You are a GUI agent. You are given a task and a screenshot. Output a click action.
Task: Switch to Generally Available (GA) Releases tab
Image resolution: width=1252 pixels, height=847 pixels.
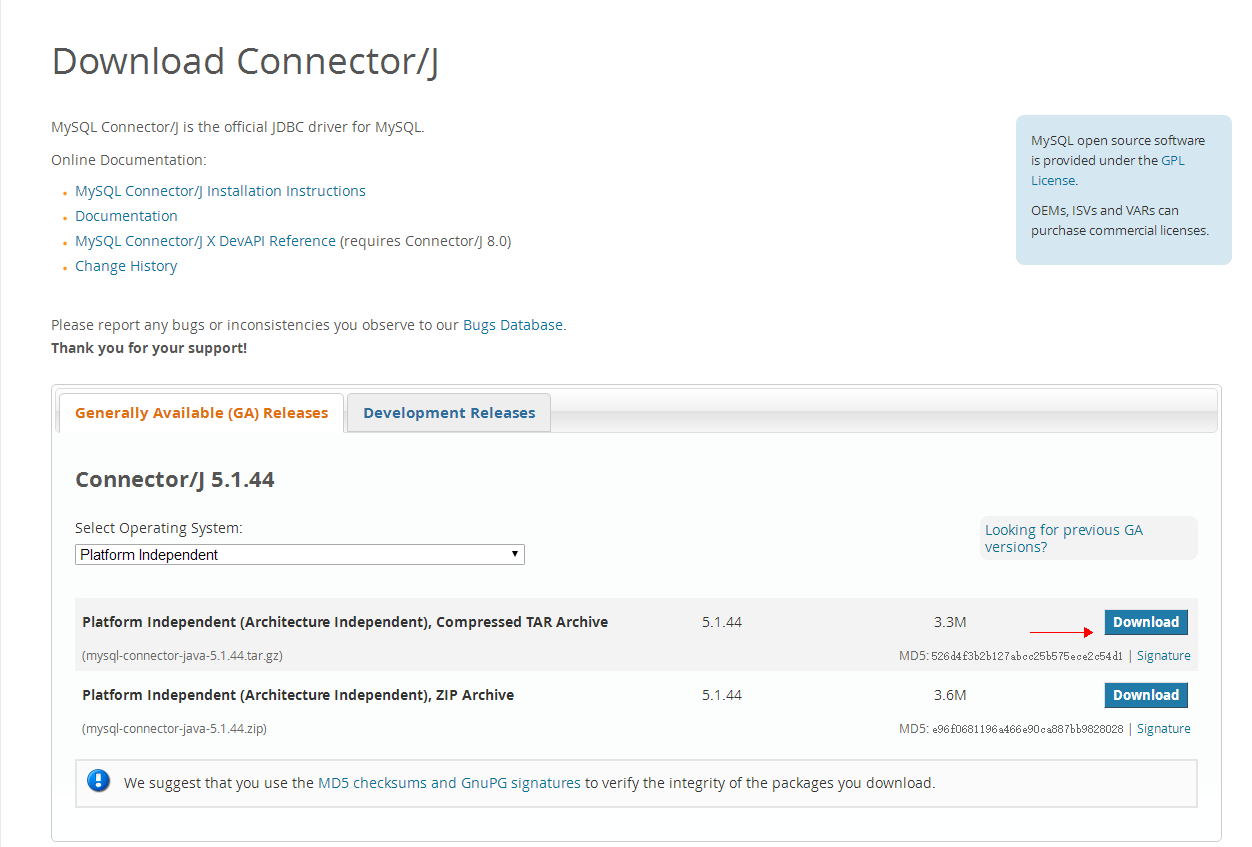click(x=201, y=413)
